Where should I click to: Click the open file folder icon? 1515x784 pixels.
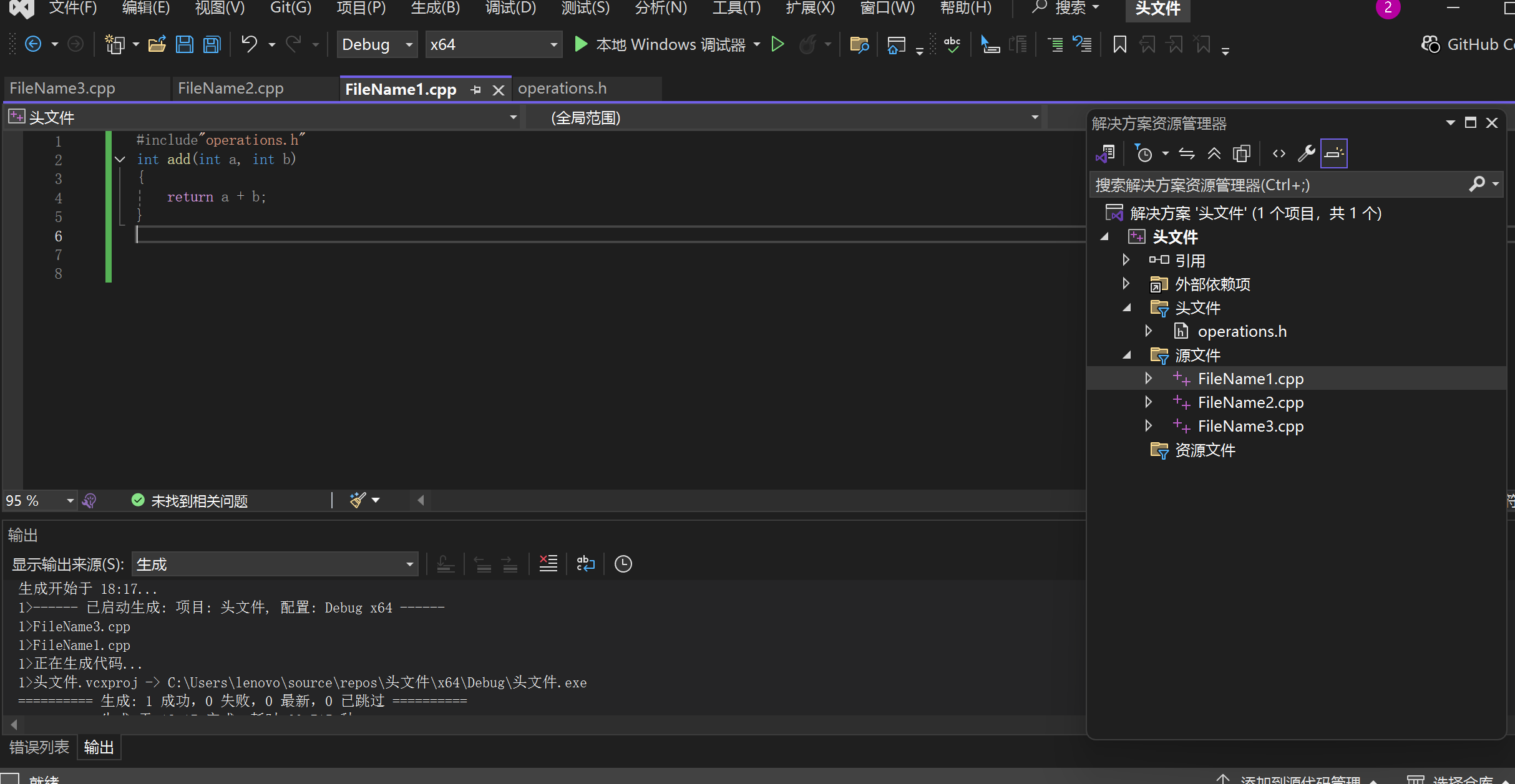(157, 44)
